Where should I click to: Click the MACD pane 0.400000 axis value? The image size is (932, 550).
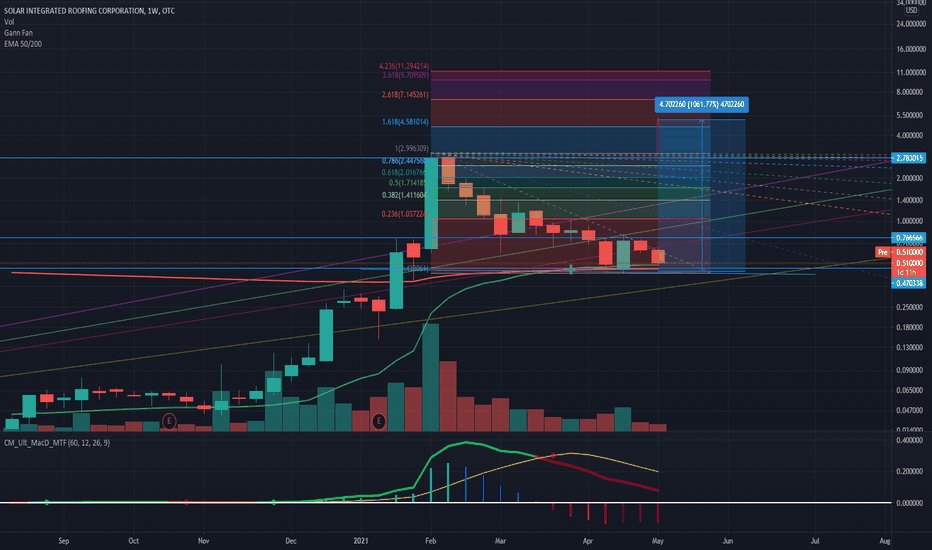tap(911, 441)
